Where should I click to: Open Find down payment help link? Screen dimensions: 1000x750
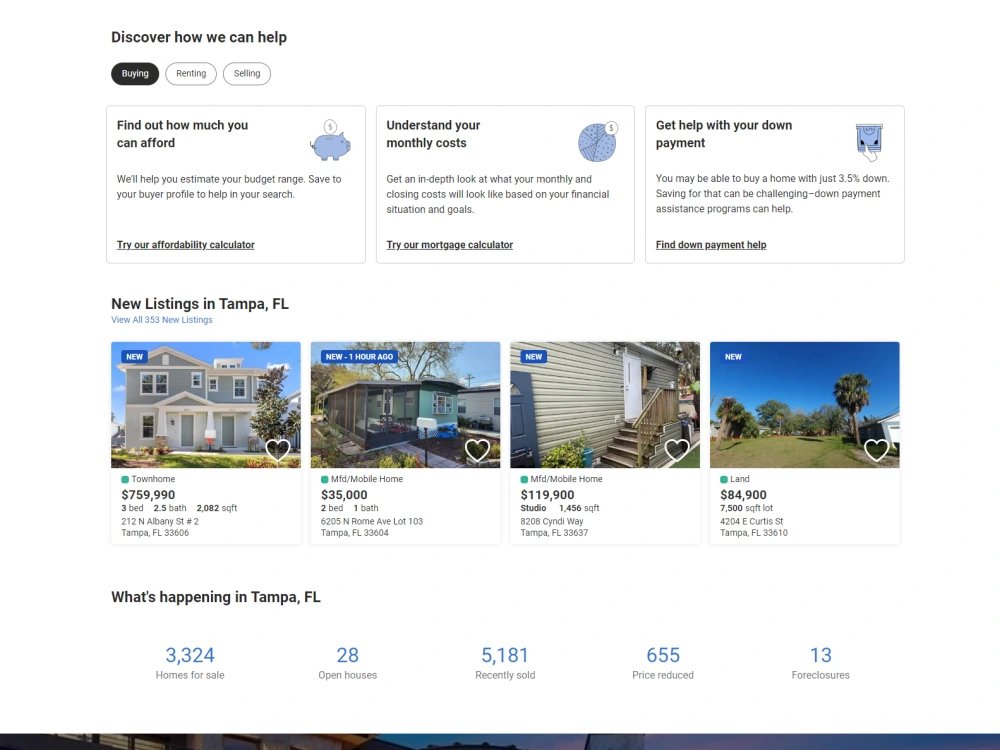pos(711,245)
